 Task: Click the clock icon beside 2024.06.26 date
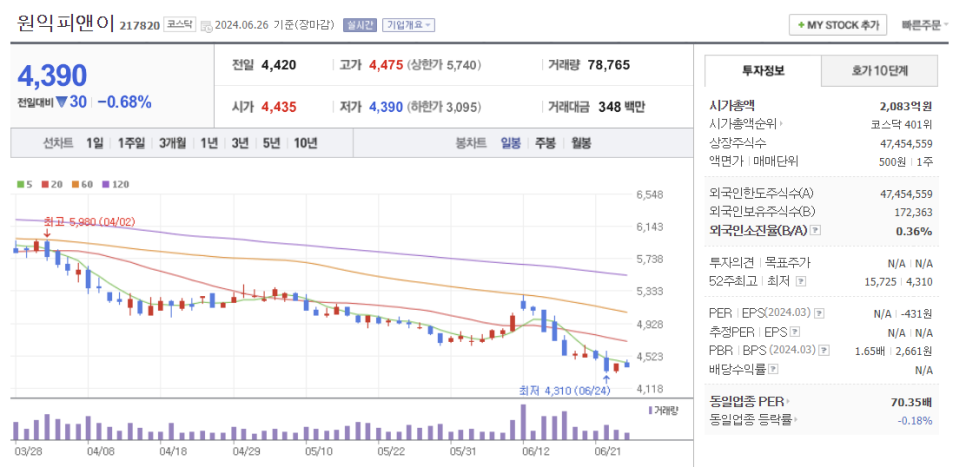pyautogui.click(x=207, y=26)
